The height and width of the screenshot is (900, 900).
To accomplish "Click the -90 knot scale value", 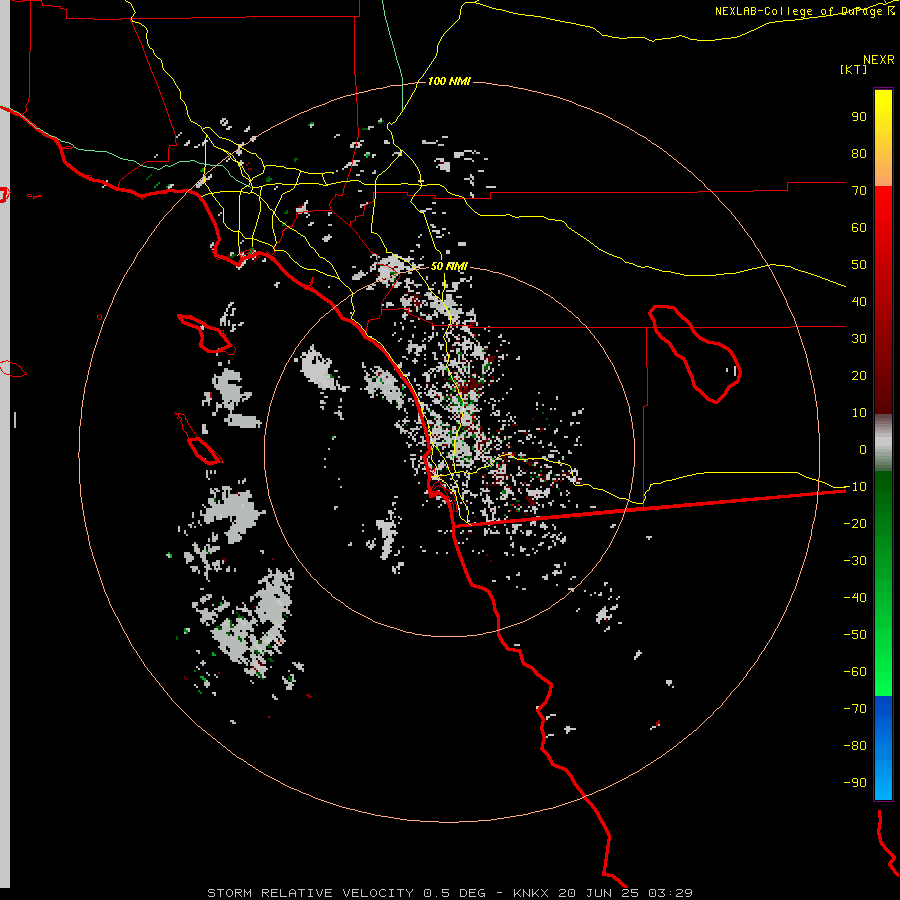I will coord(855,783).
